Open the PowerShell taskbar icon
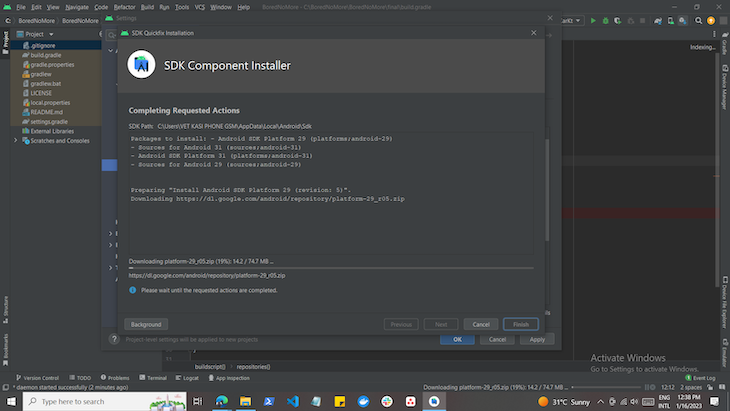The image size is (730, 411). (x=269, y=401)
